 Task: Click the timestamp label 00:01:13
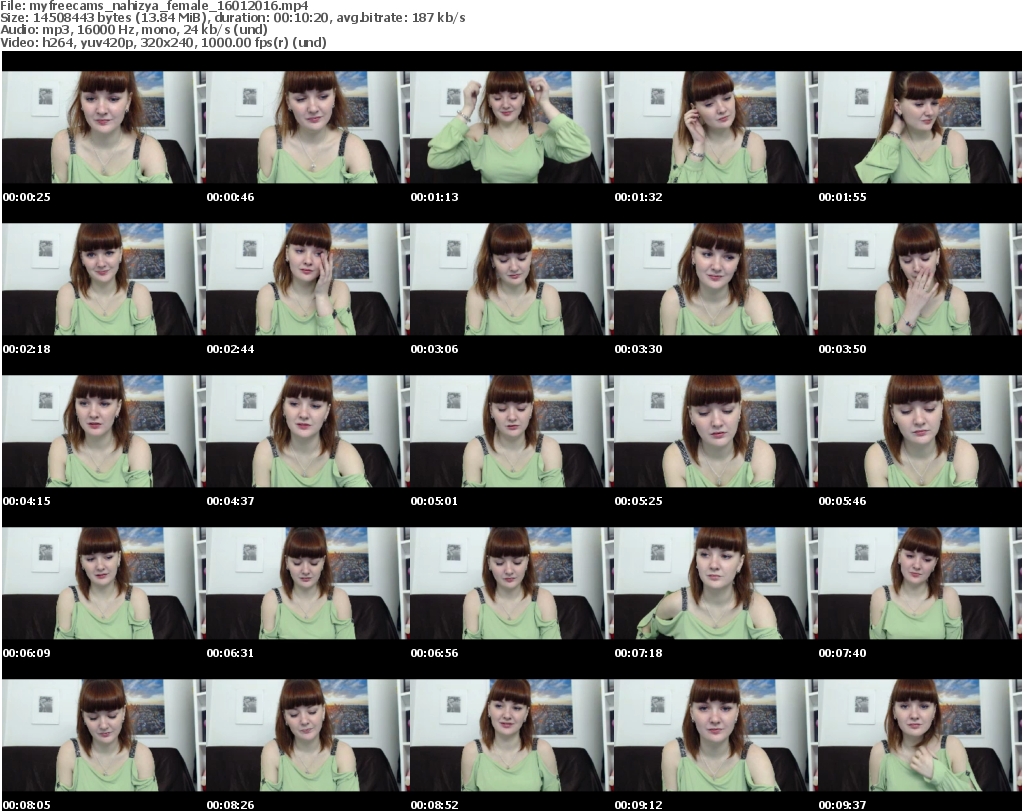point(434,197)
